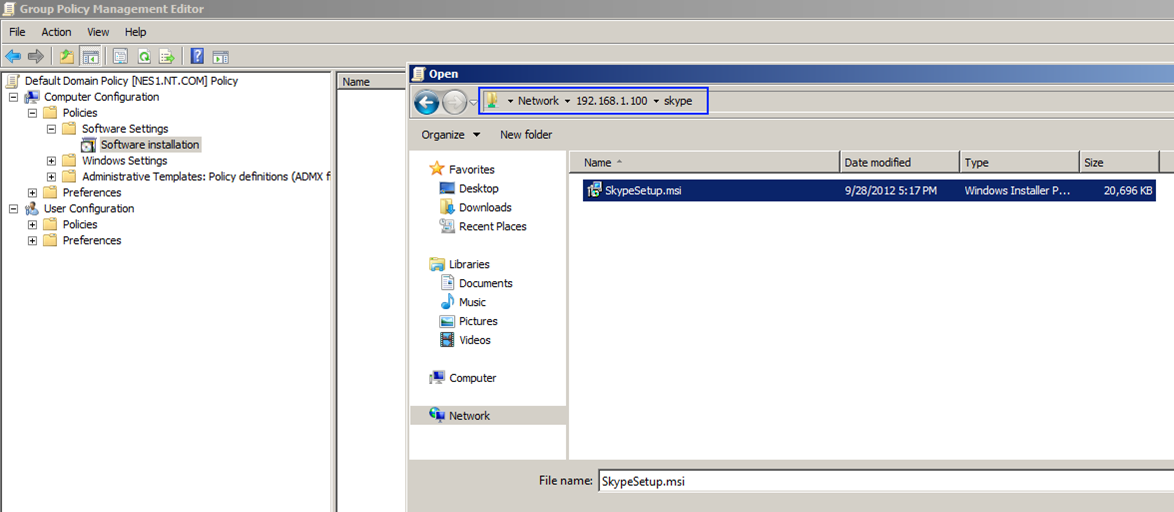This screenshot has width=1174, height=512.
Task: Click Network in the address breadcrumb
Action: click(538, 101)
